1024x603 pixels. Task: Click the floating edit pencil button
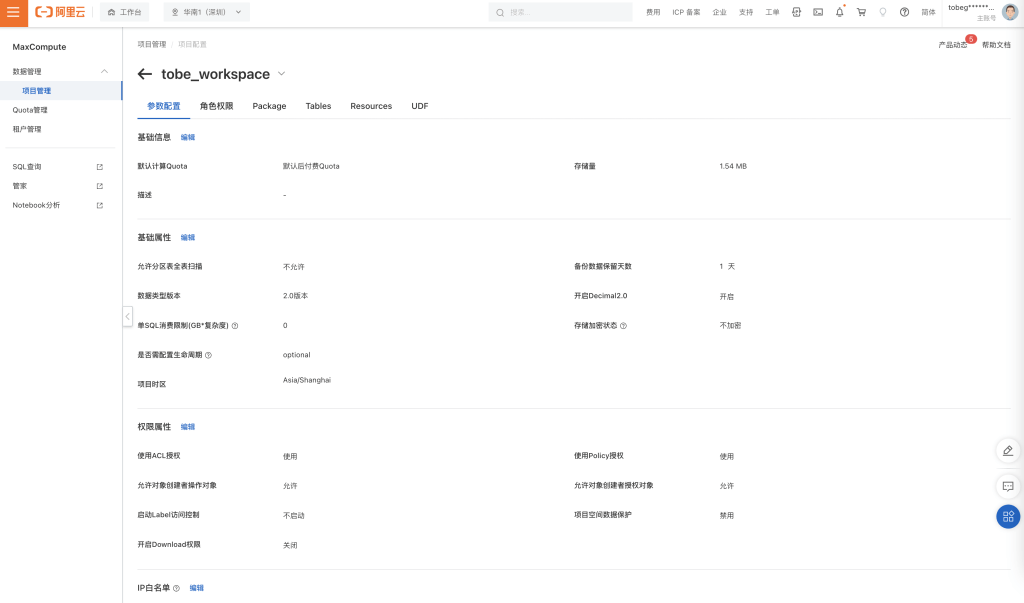1008,451
